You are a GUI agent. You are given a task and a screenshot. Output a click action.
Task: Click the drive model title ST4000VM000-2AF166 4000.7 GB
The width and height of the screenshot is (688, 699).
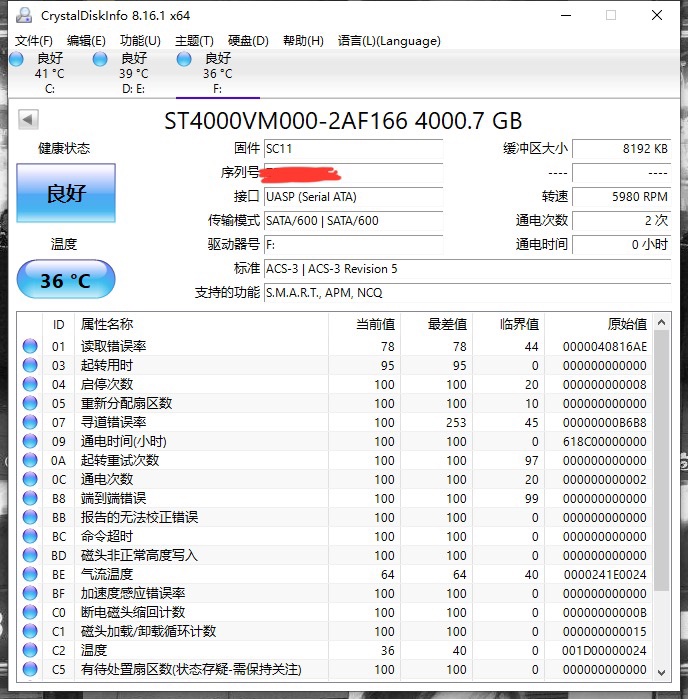[x=343, y=121]
